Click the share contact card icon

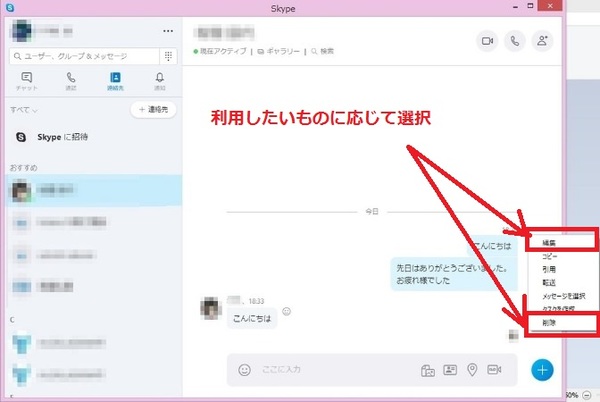pos(450,369)
